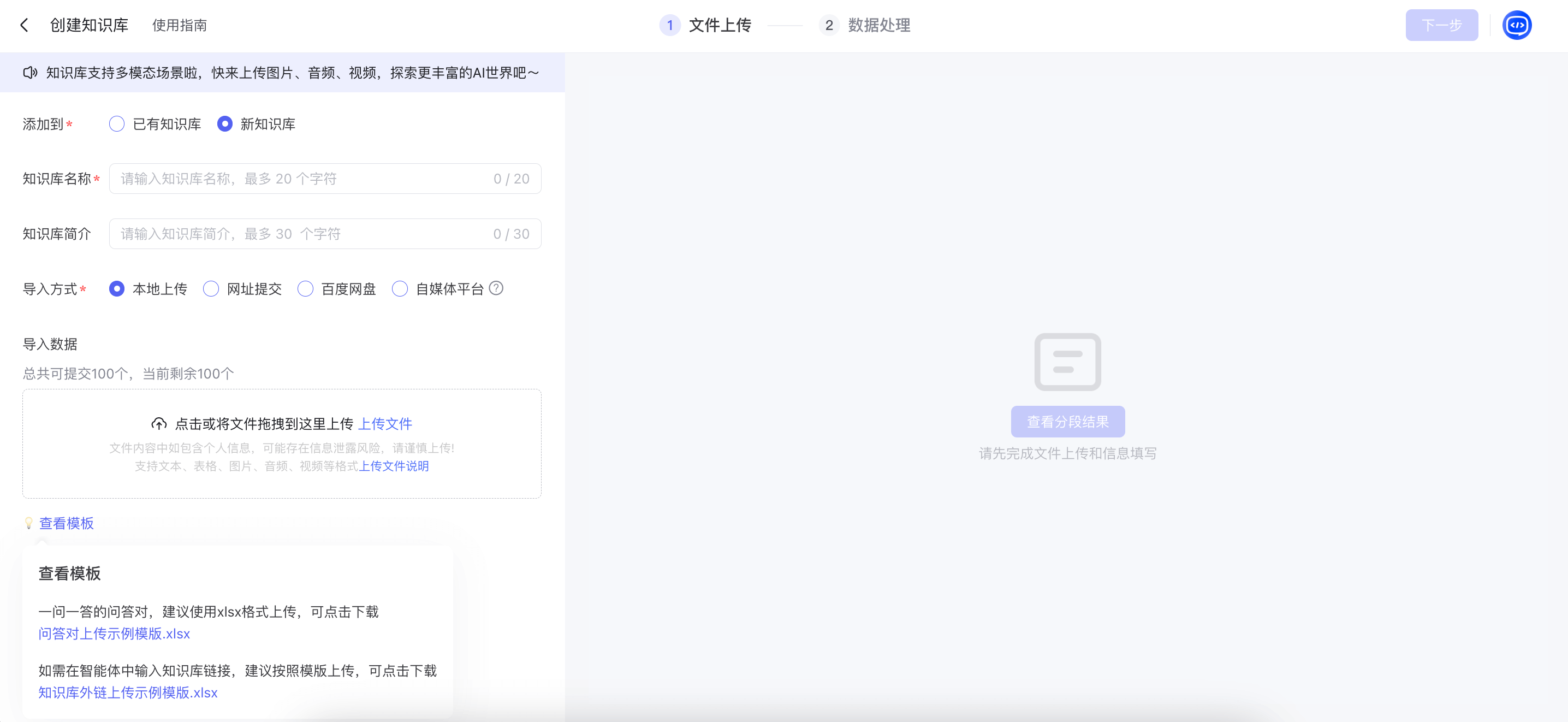Select the 已有知识库 radio option

117,124
